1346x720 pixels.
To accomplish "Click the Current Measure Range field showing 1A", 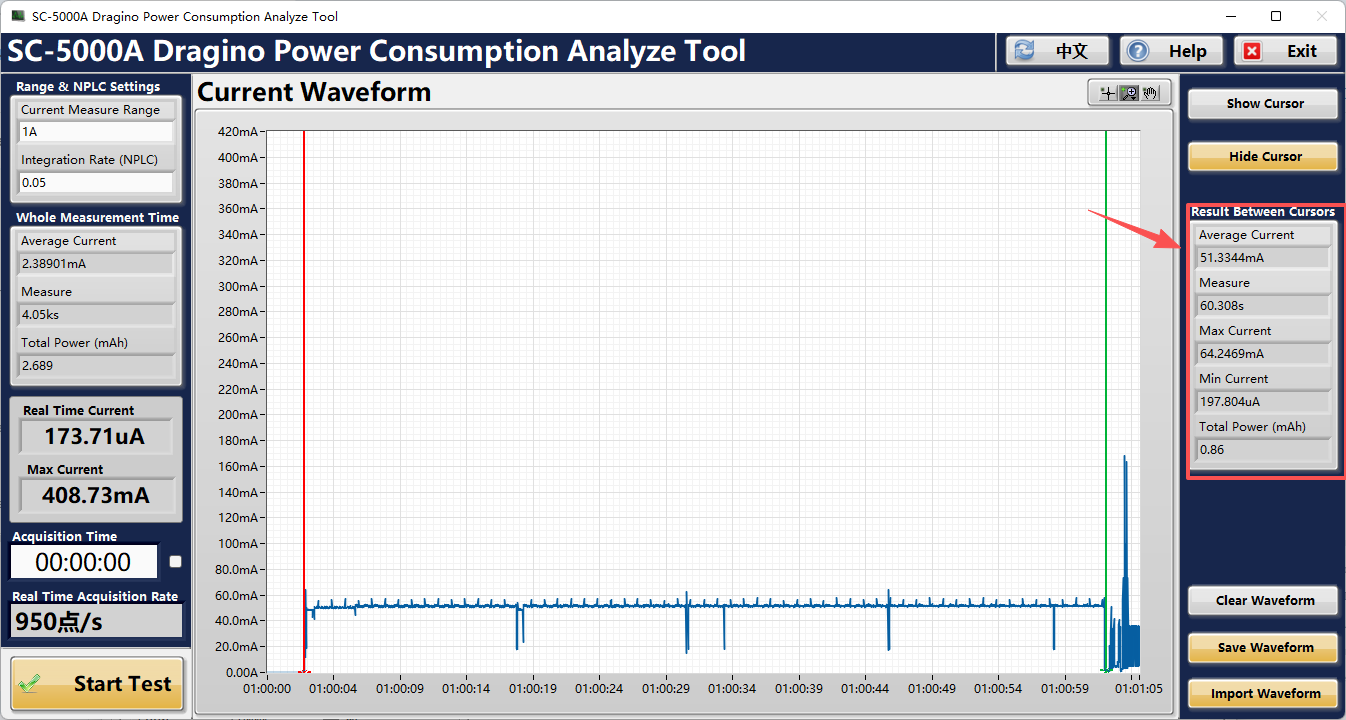I will (x=96, y=132).
